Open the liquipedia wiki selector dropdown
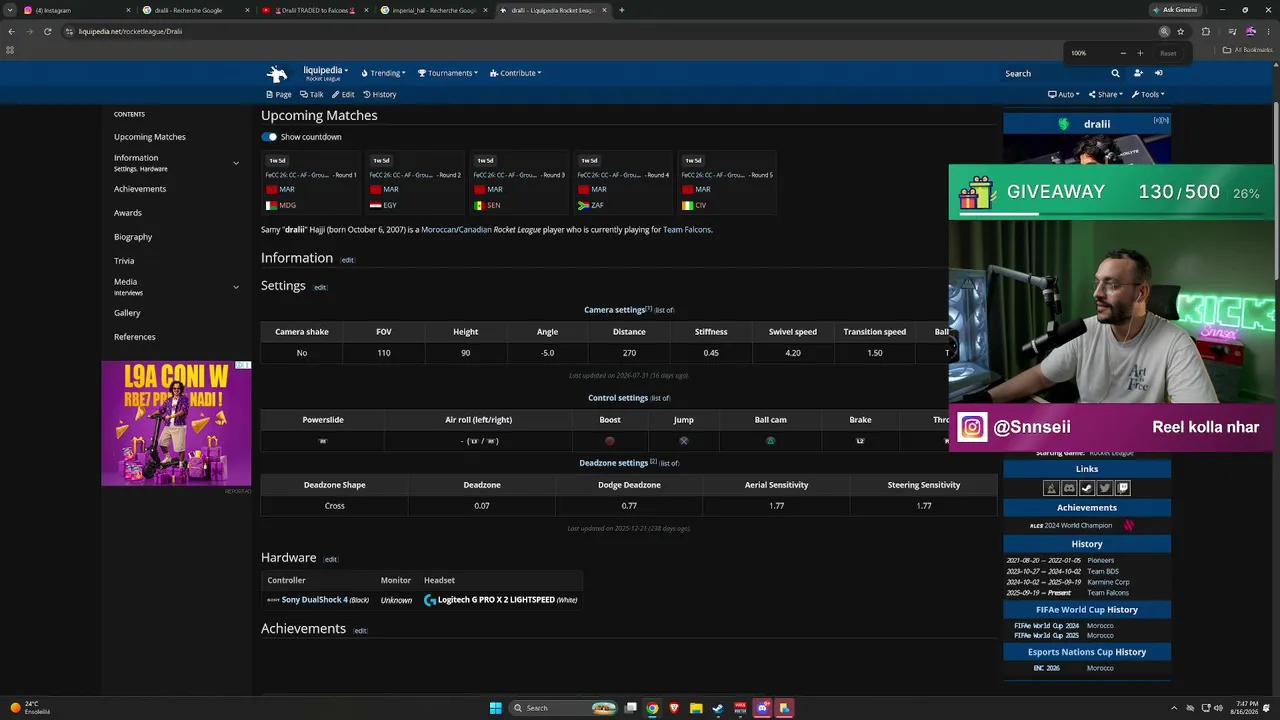Screen dimensions: 1280x720 pyautogui.click(x=325, y=73)
